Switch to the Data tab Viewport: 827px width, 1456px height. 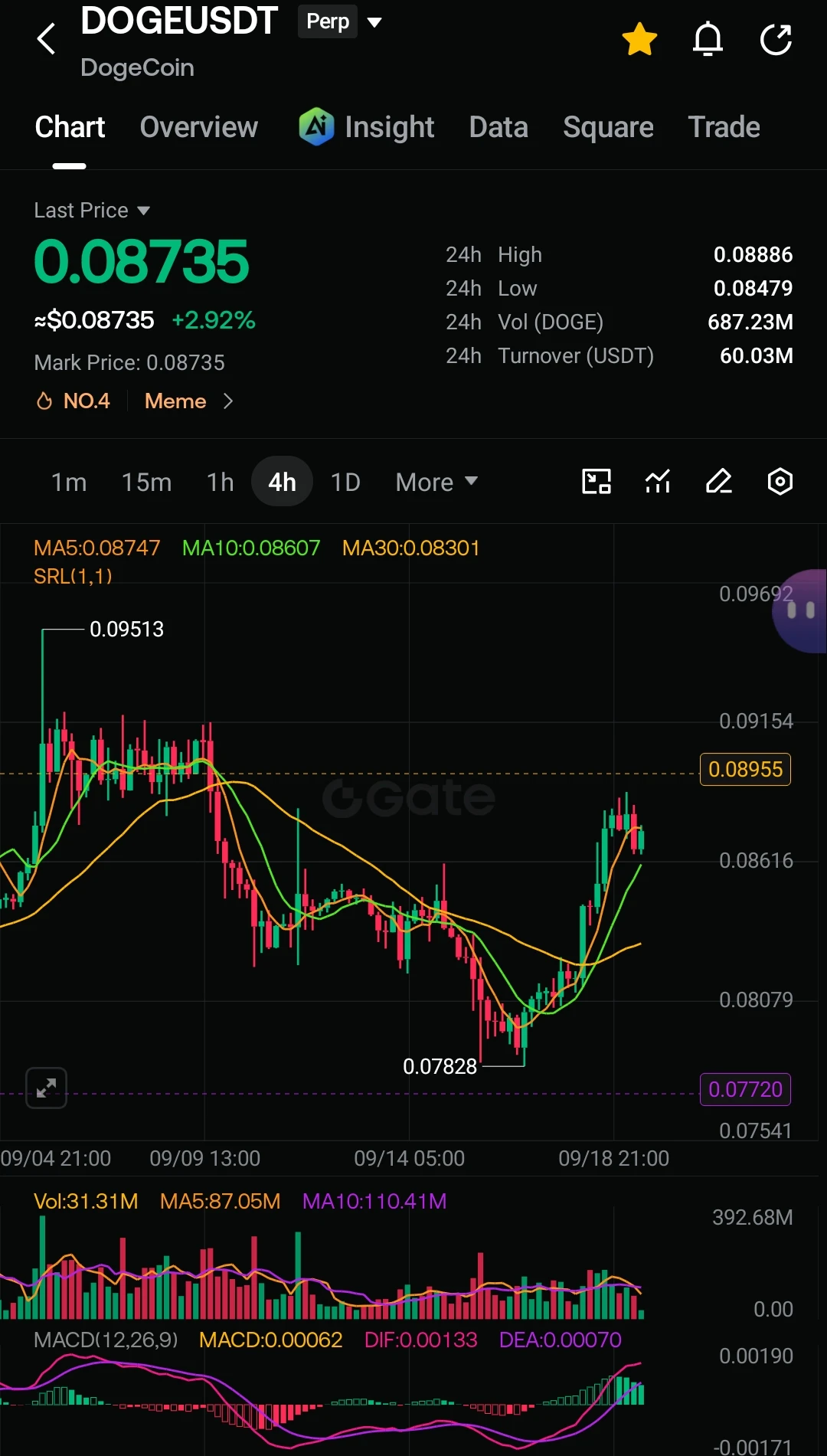click(498, 127)
